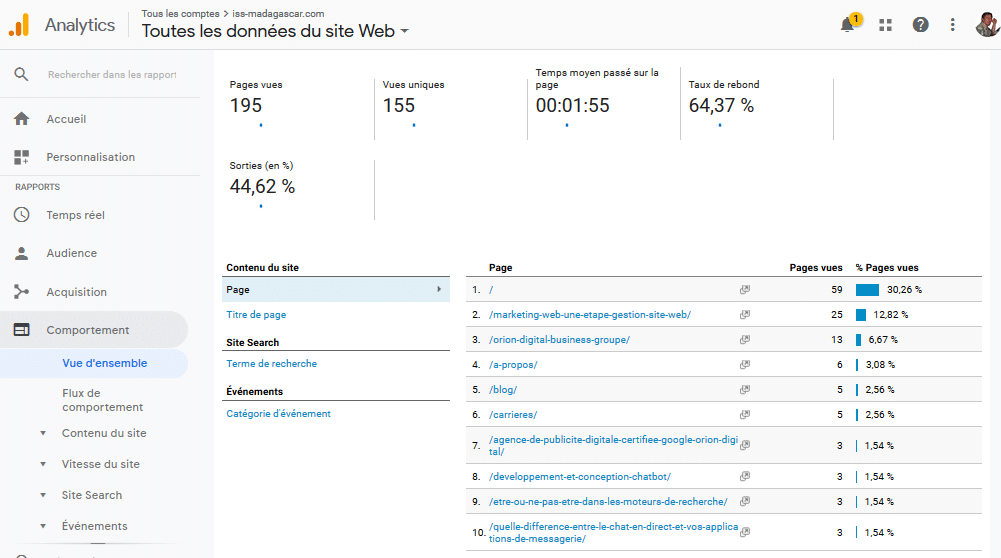The height and width of the screenshot is (558, 1001).
Task: Open external link icon for /blog/ row
Action: pyautogui.click(x=744, y=389)
